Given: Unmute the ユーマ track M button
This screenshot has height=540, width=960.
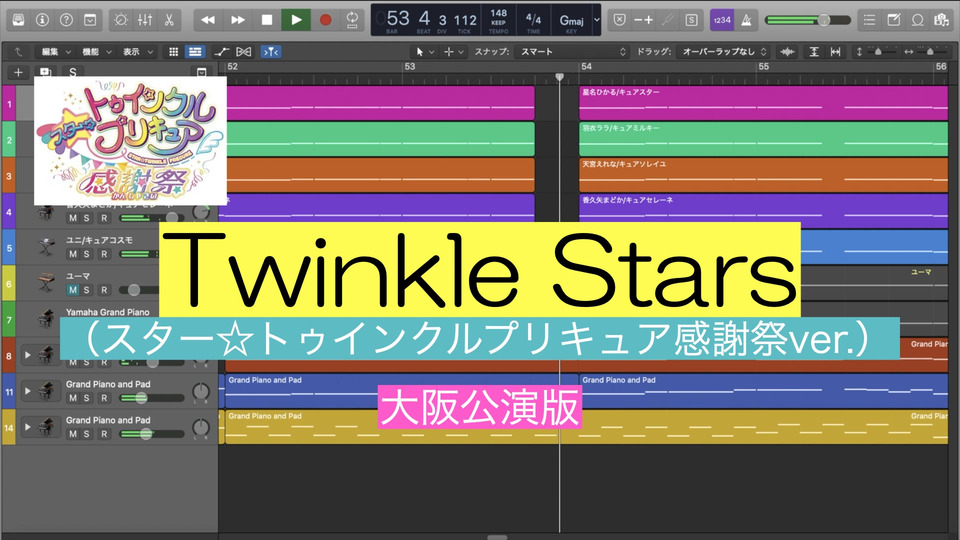Looking at the screenshot, I should click(73, 290).
